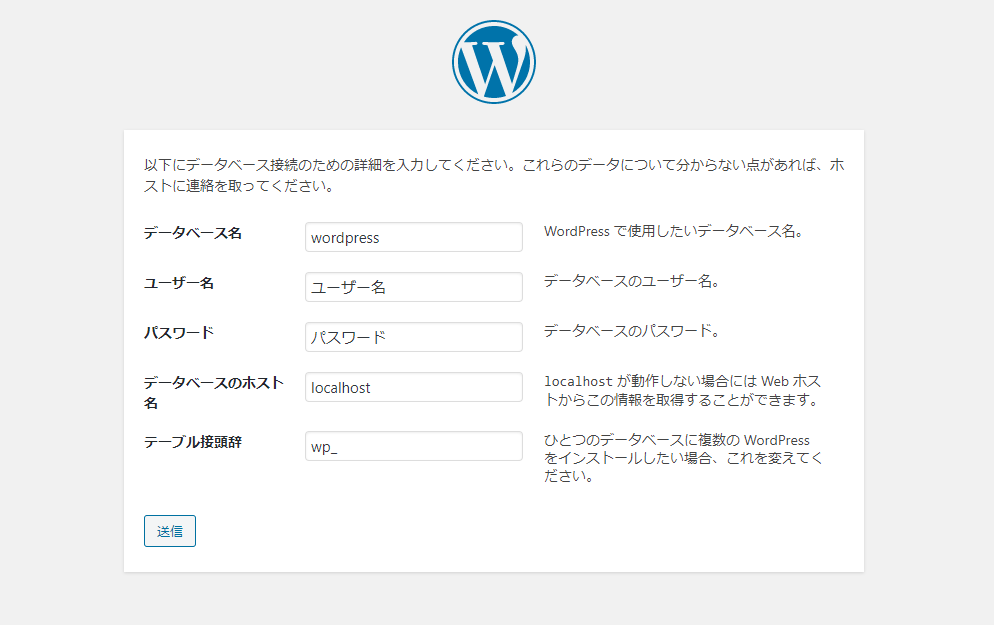Click the localhost が動作しない場合 help text
The width and height of the screenshot is (994, 625).
coord(683,390)
